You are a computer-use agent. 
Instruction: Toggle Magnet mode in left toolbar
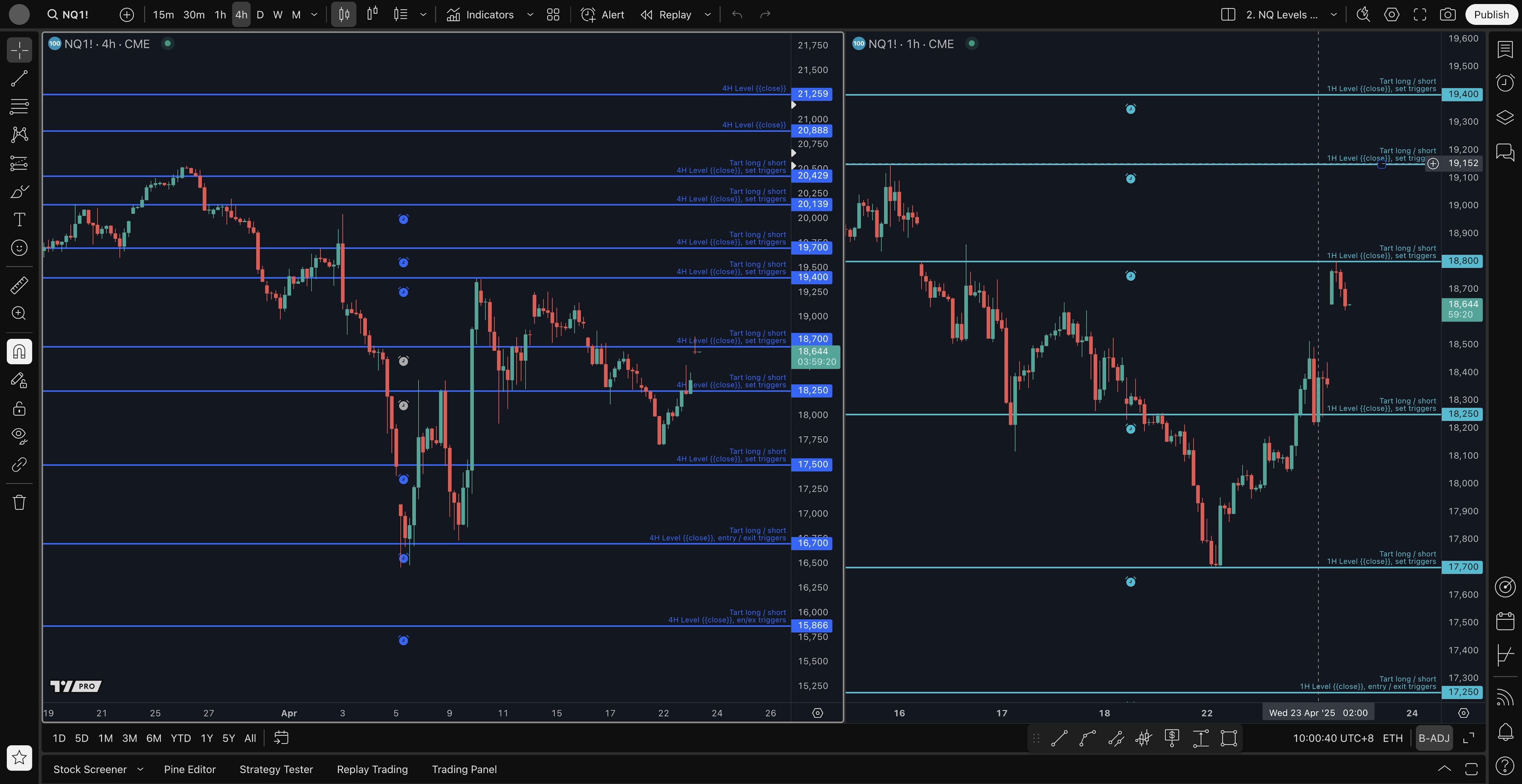19,352
